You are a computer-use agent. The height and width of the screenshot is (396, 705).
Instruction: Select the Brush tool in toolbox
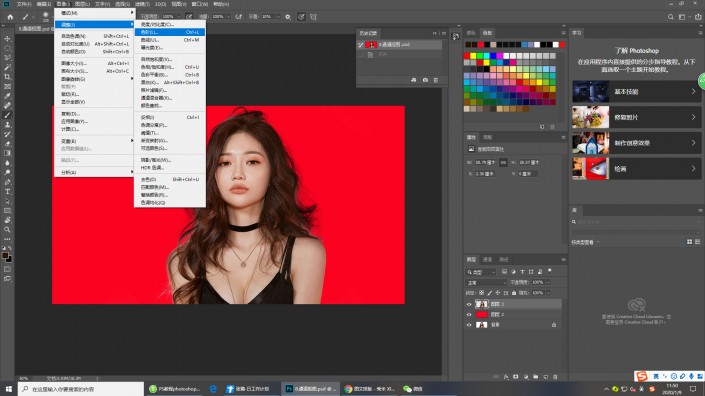click(x=7, y=115)
